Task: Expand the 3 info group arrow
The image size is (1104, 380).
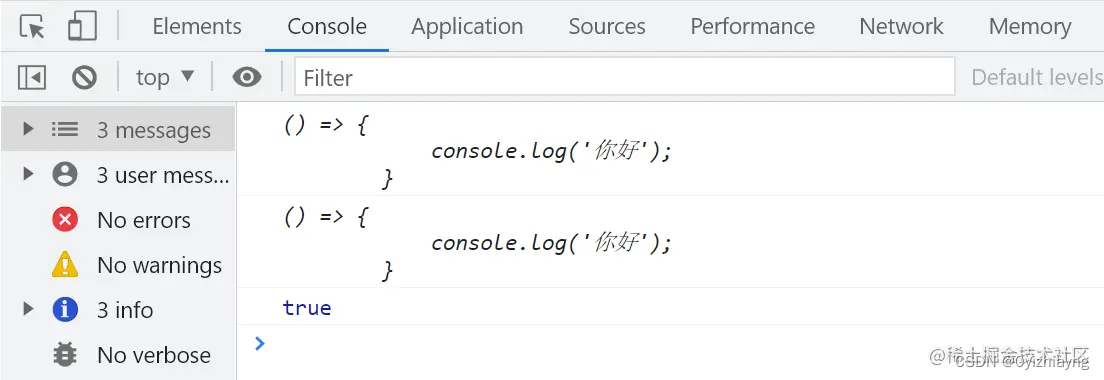Action: tap(28, 309)
